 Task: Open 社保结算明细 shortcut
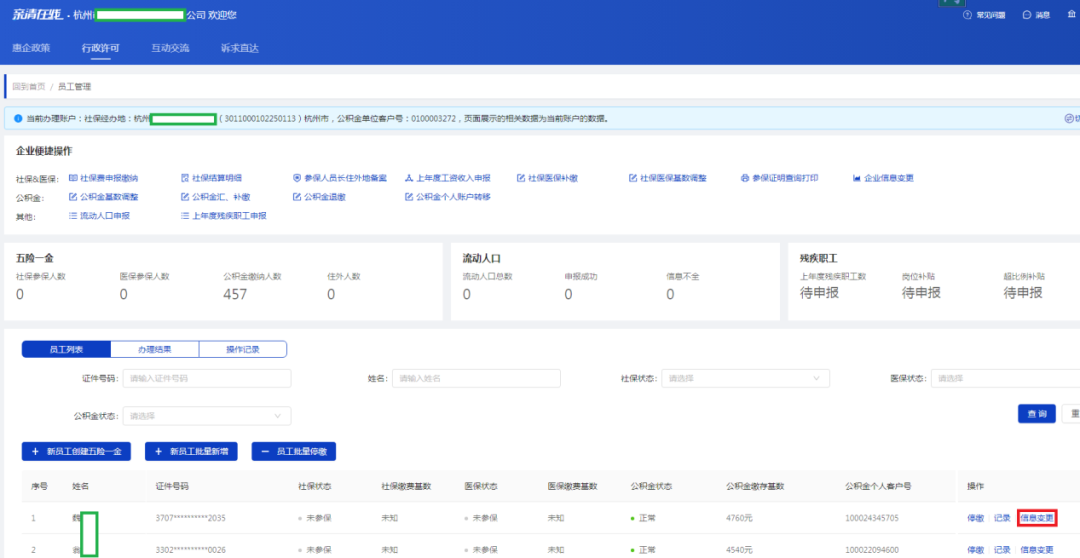215,178
